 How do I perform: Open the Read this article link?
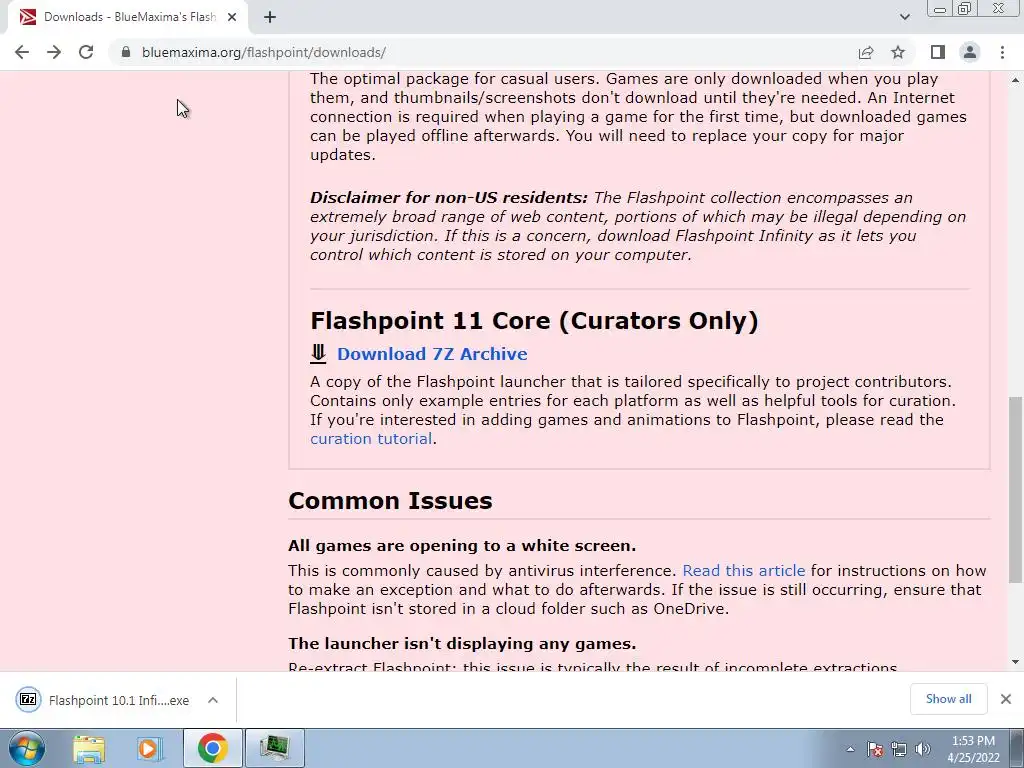(x=744, y=571)
